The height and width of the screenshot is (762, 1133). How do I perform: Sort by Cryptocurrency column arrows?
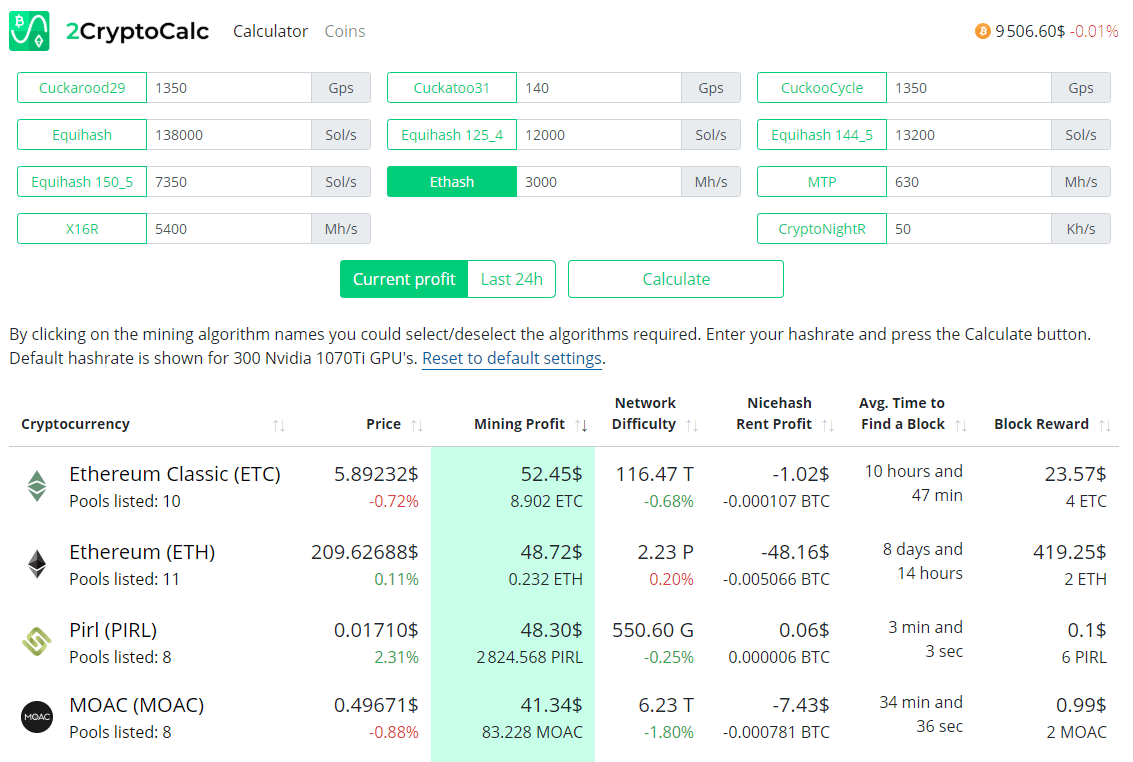[279, 425]
